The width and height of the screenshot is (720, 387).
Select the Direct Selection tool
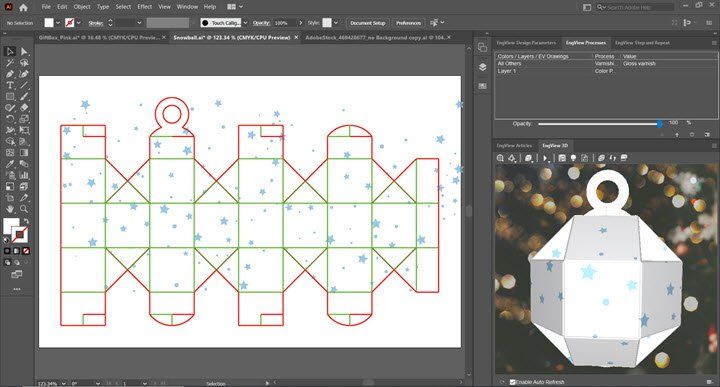(24, 51)
